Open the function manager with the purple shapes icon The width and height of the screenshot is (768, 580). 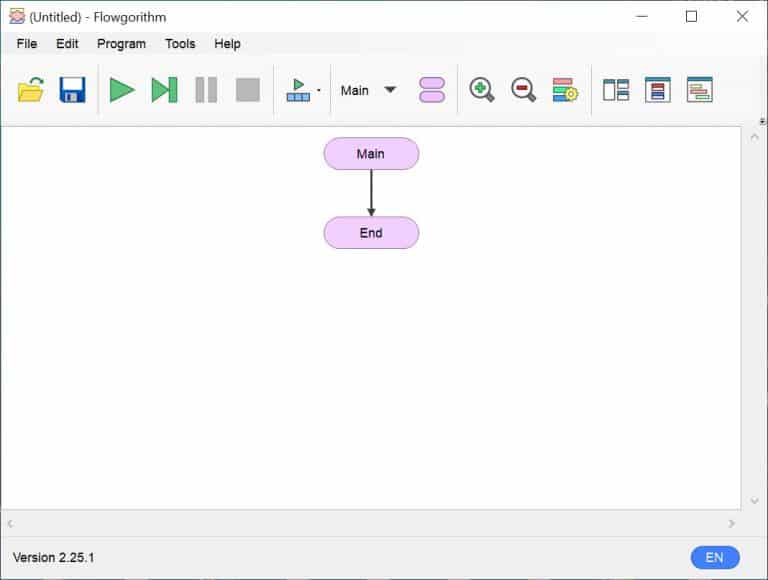(x=432, y=90)
